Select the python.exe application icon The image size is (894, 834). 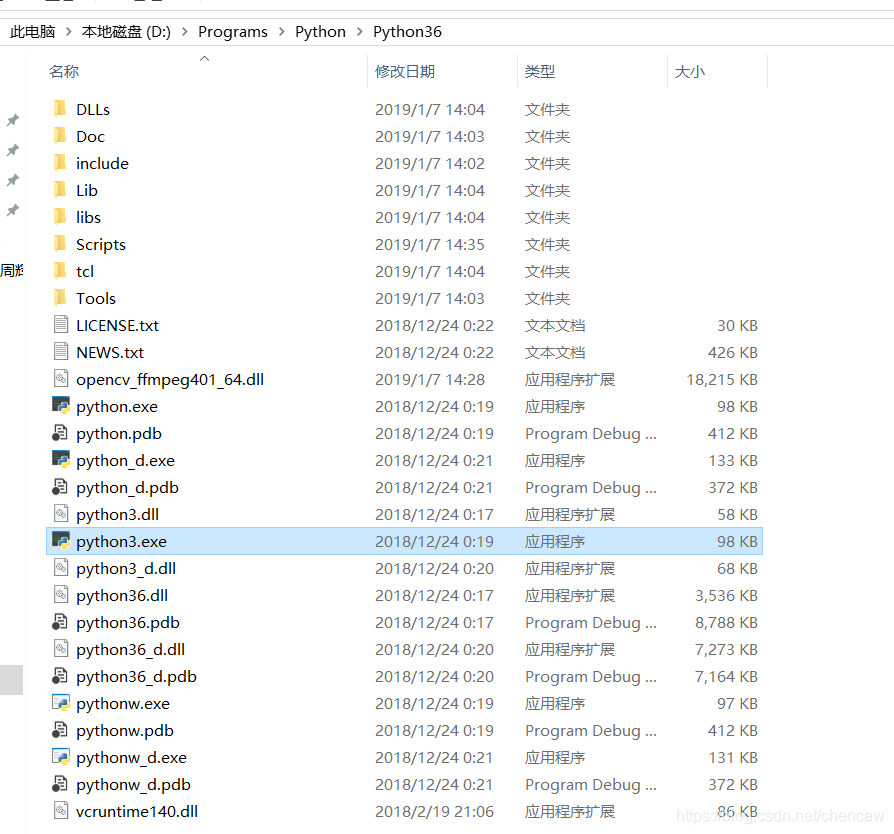click(x=60, y=406)
